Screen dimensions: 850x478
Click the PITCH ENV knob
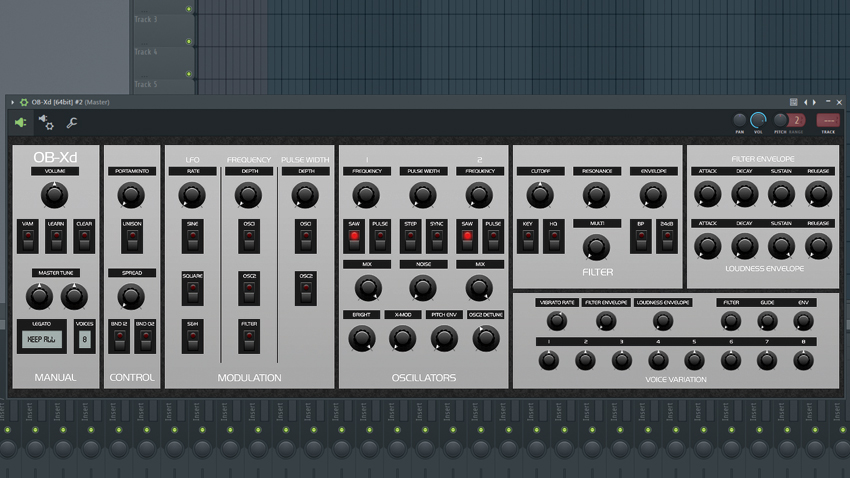[444, 339]
